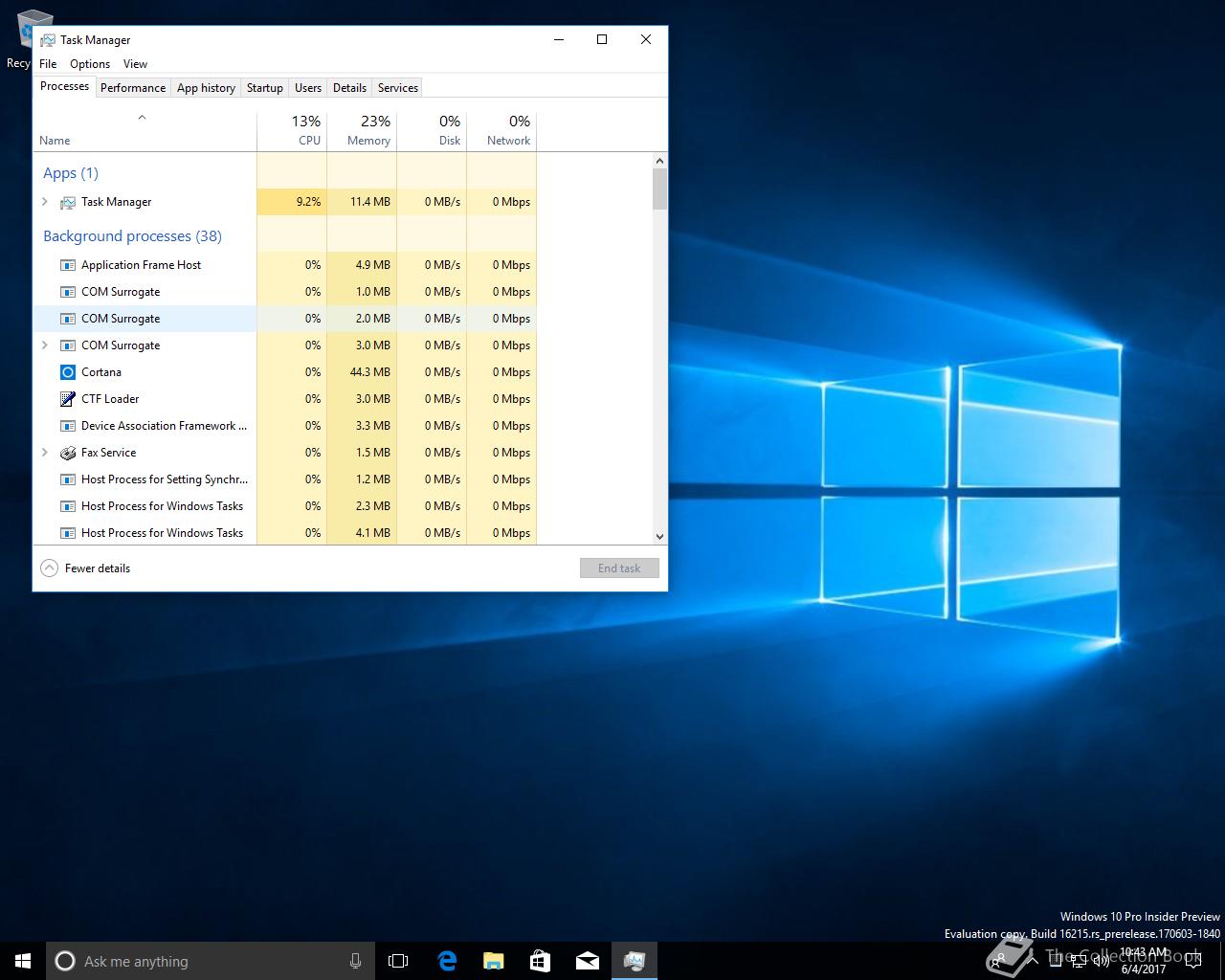1225x980 pixels.
Task: Click the Cortana microphone icon
Action: pos(355,961)
